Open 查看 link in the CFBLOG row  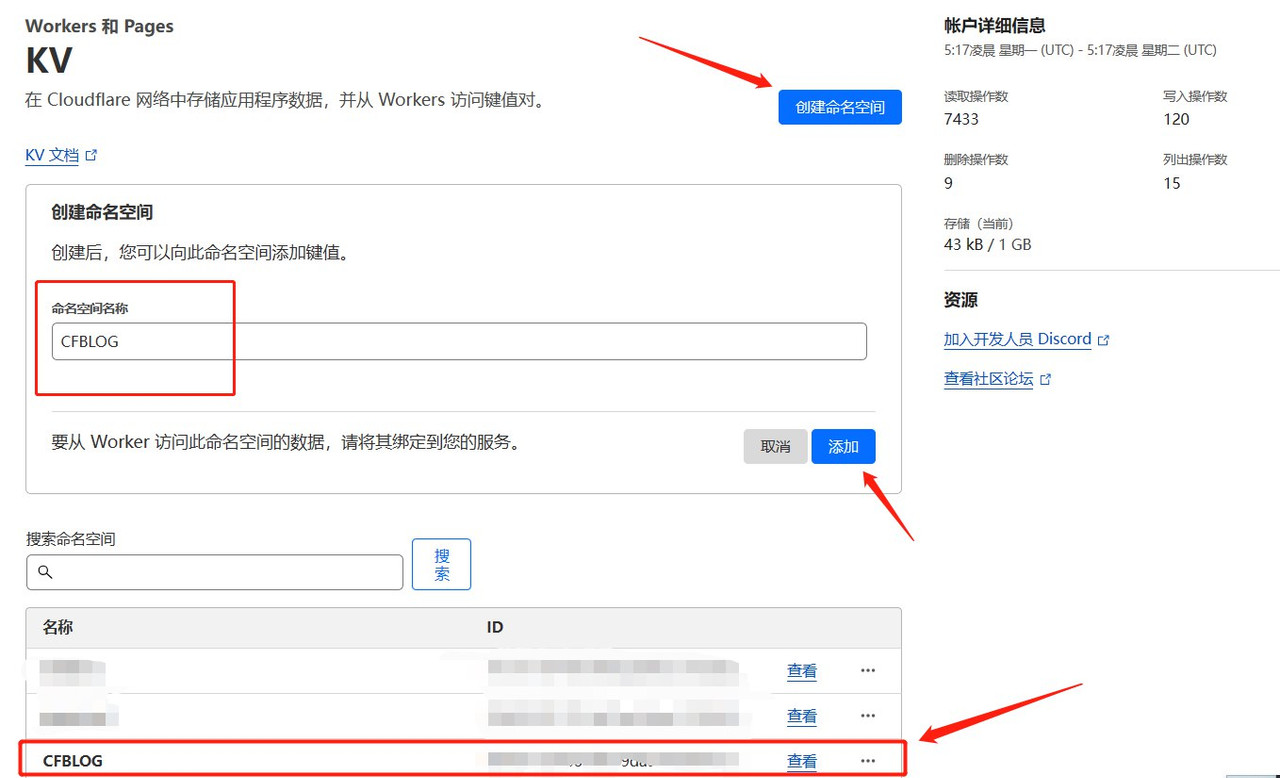[x=802, y=761]
